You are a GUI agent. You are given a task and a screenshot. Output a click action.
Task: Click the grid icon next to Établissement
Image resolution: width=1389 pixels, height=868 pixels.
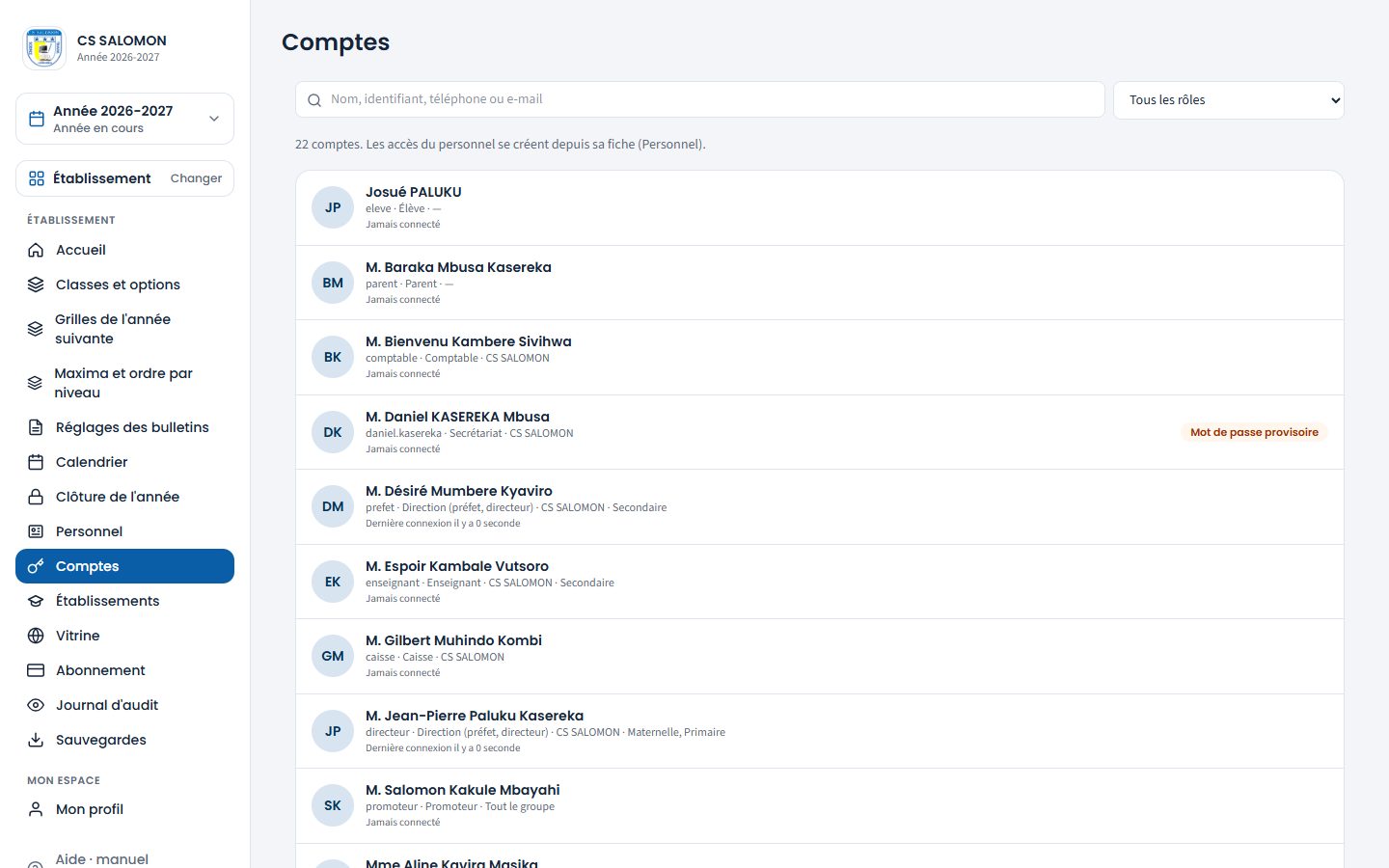[37, 178]
